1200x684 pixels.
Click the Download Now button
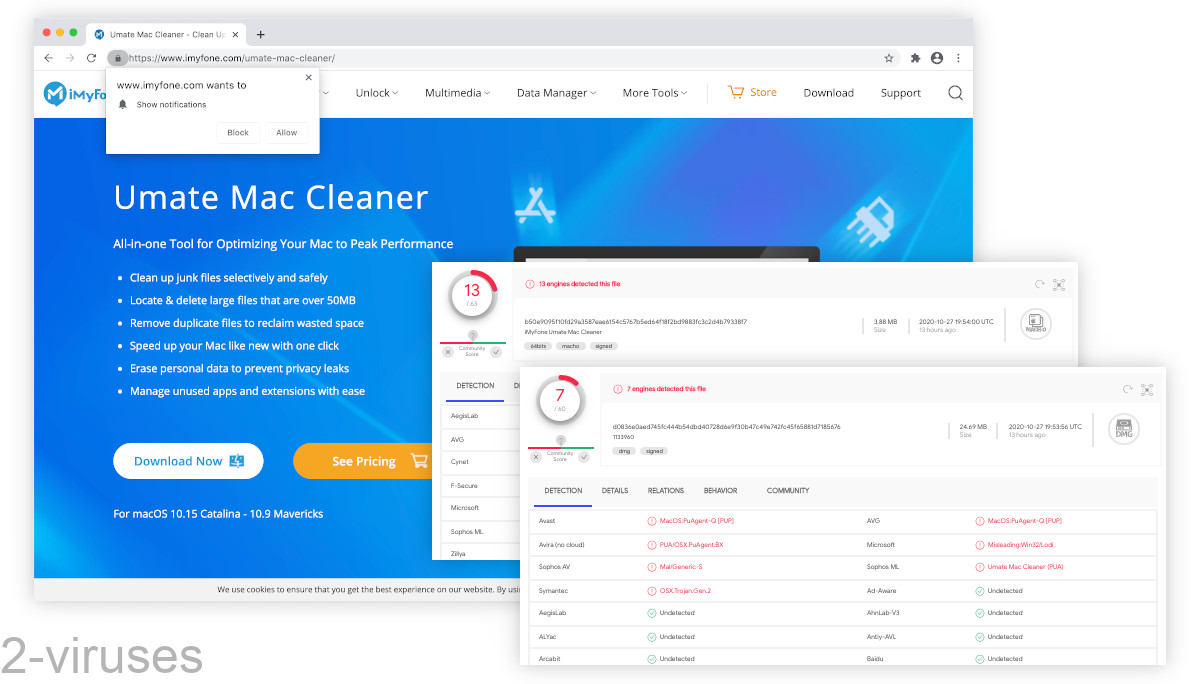(188, 461)
